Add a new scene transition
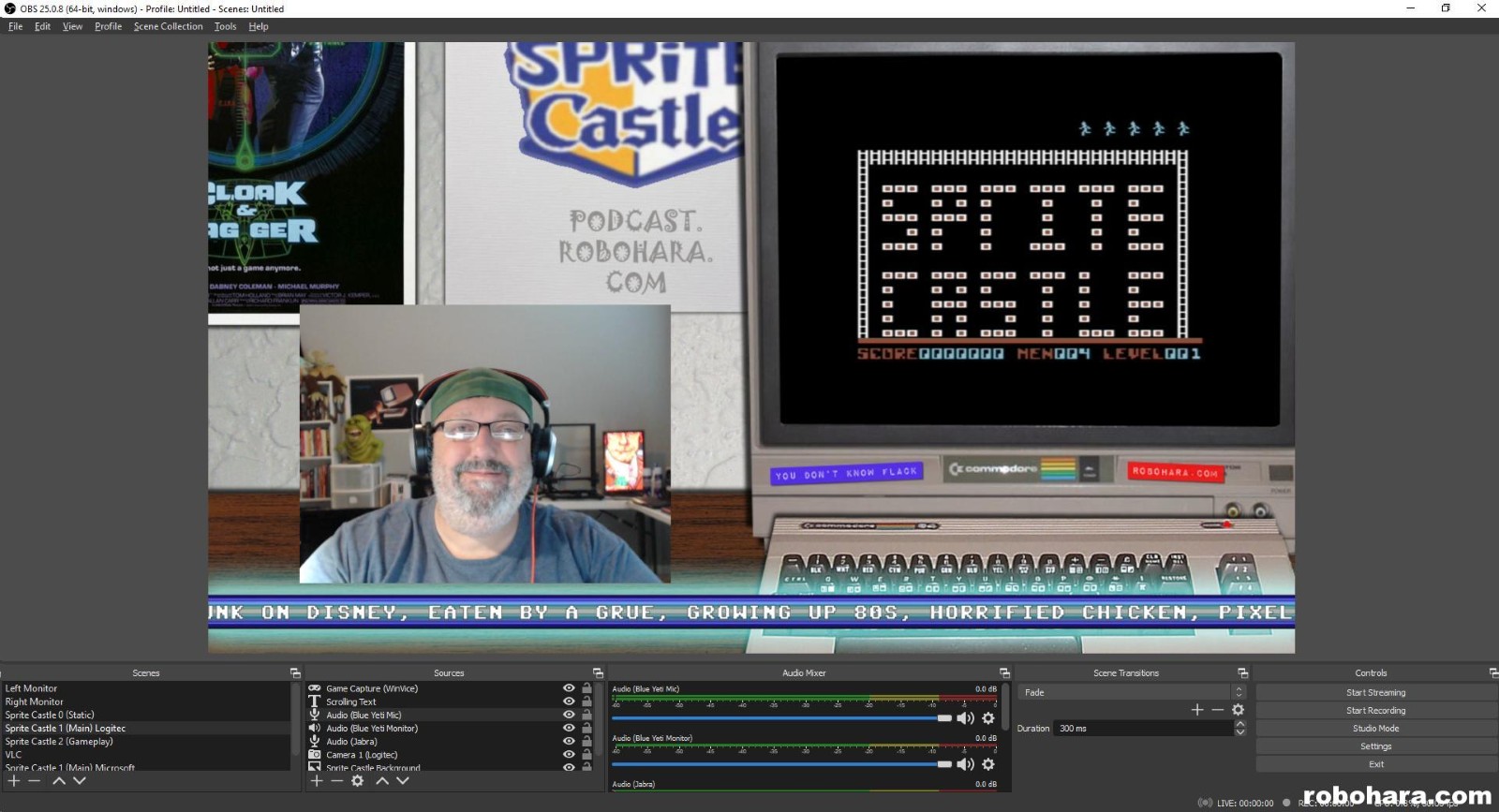This screenshot has width=1499, height=812. 1196,710
